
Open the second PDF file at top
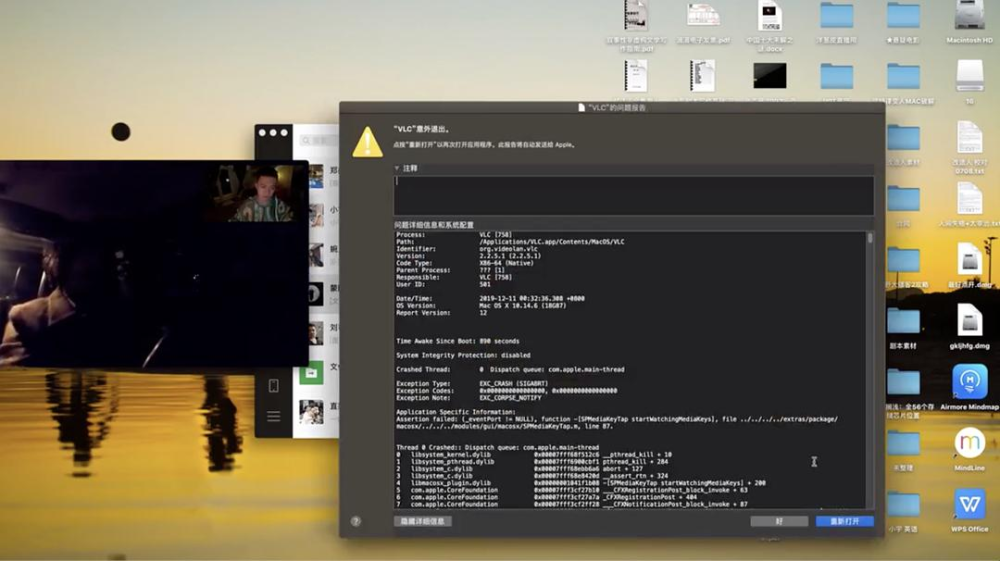[x=703, y=16]
